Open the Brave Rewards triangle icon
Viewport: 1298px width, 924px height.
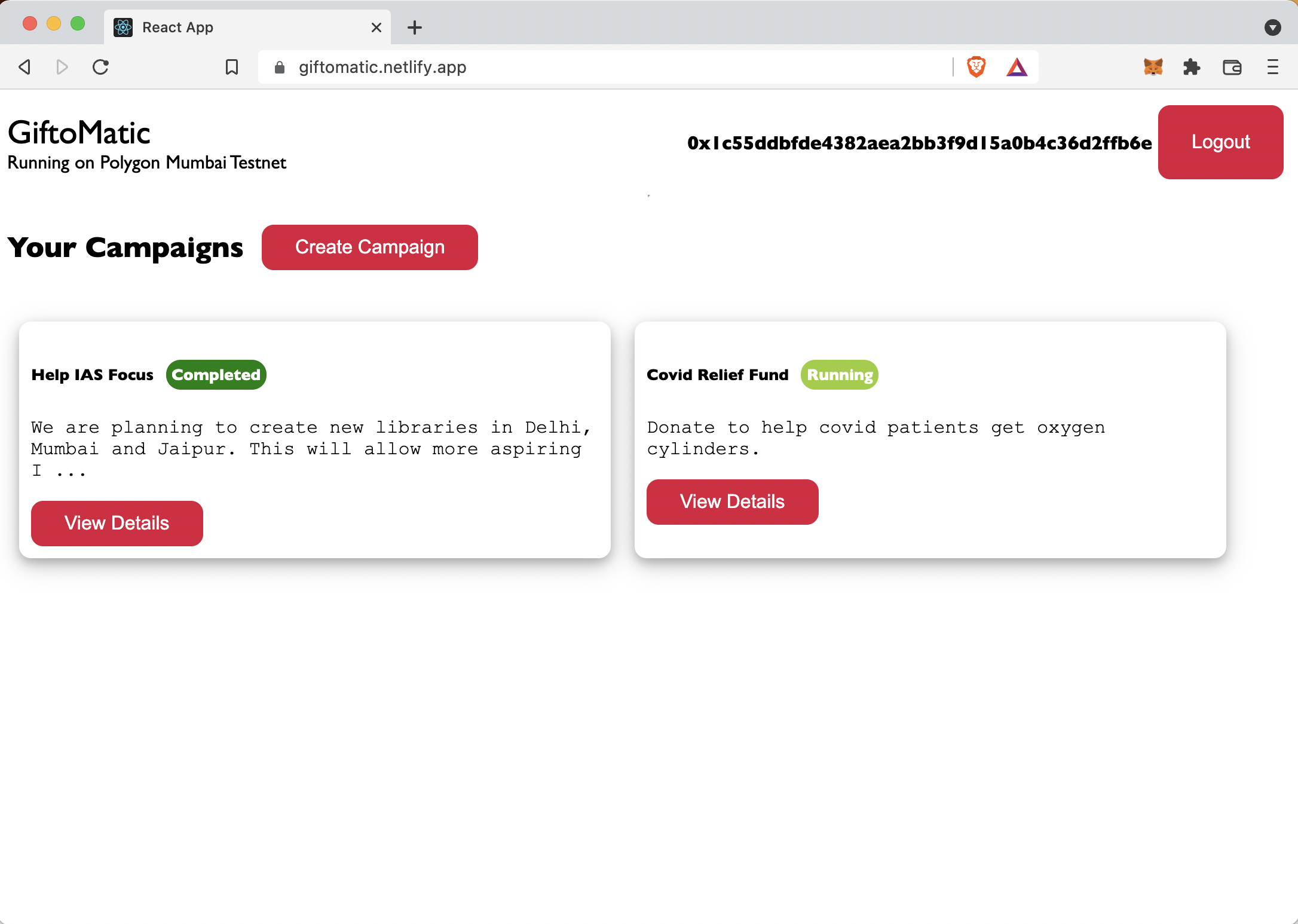(x=1017, y=67)
